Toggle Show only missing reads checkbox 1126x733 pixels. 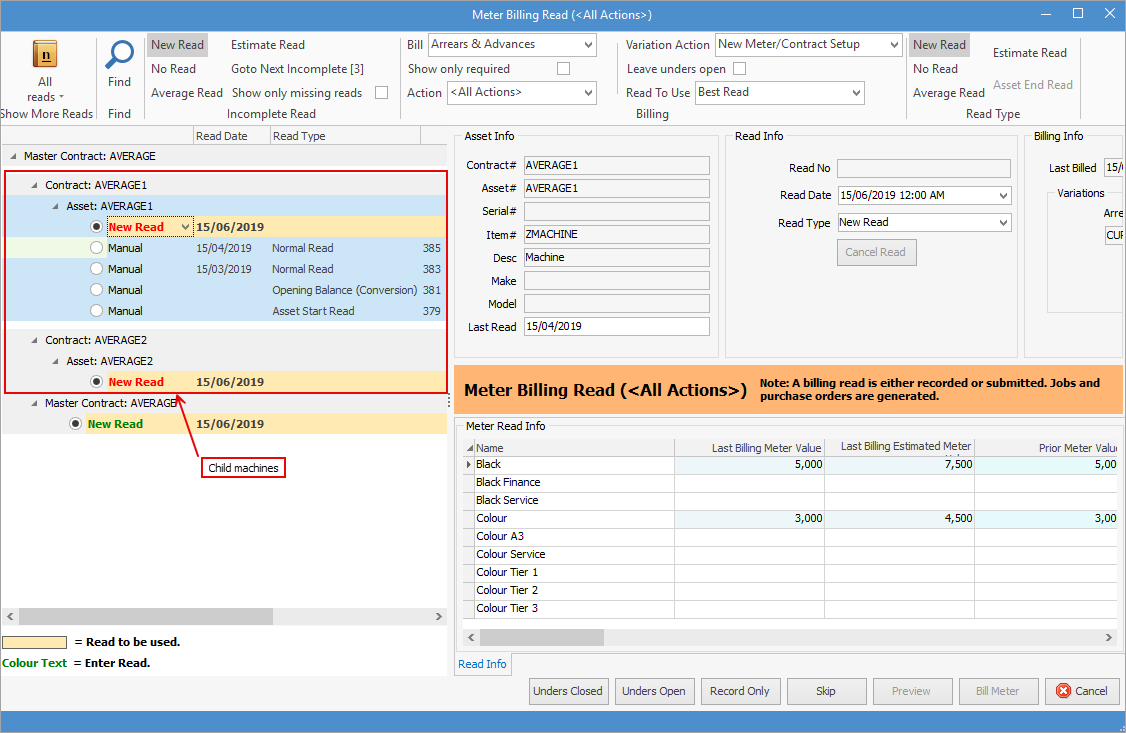point(381,93)
